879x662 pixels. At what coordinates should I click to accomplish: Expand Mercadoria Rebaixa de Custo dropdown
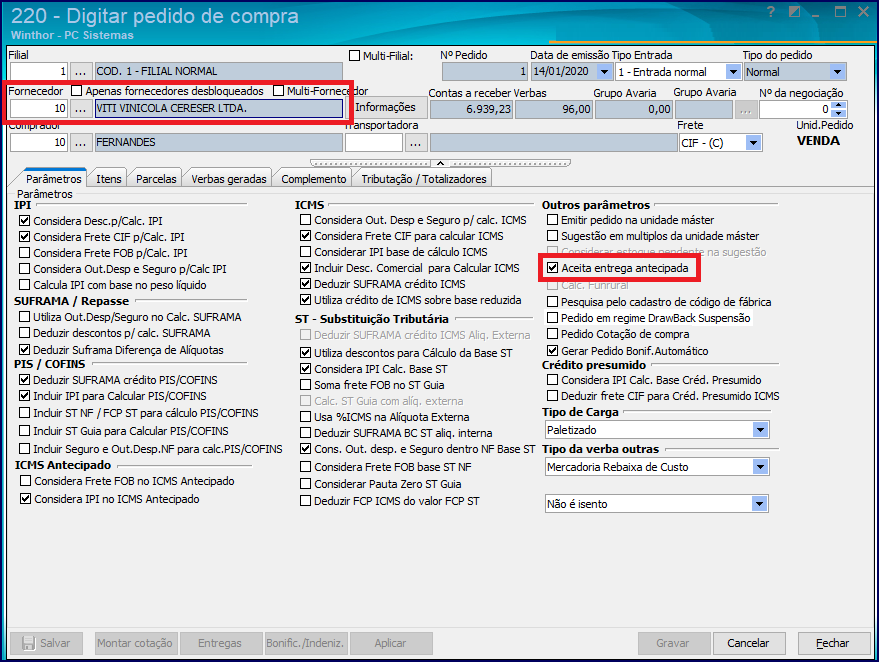pyautogui.click(x=760, y=467)
